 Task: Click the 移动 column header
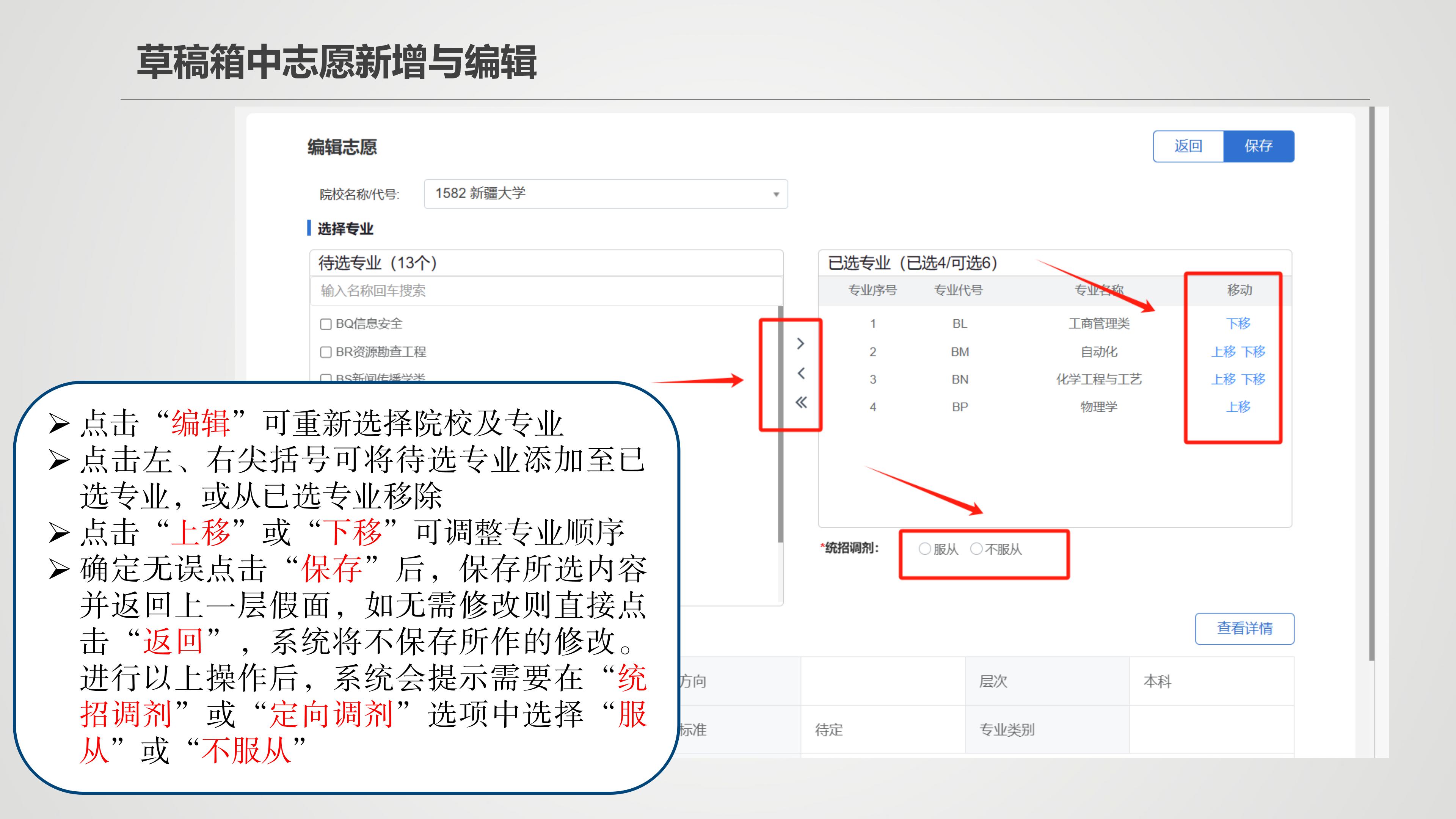tap(1239, 290)
